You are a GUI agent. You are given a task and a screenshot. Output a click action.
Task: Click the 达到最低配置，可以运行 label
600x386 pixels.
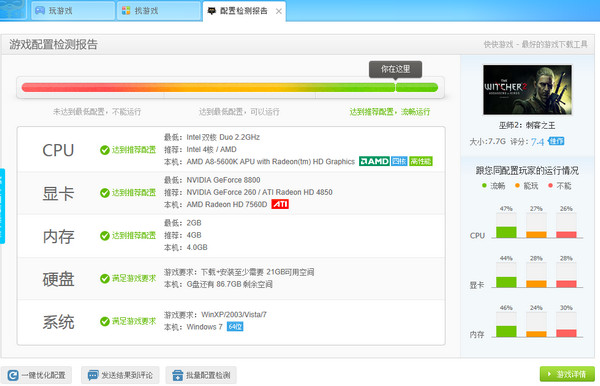tap(239, 112)
